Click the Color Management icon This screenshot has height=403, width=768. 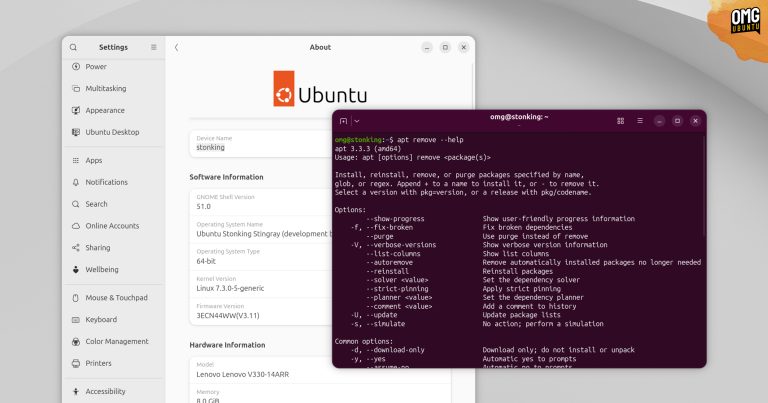[76, 341]
